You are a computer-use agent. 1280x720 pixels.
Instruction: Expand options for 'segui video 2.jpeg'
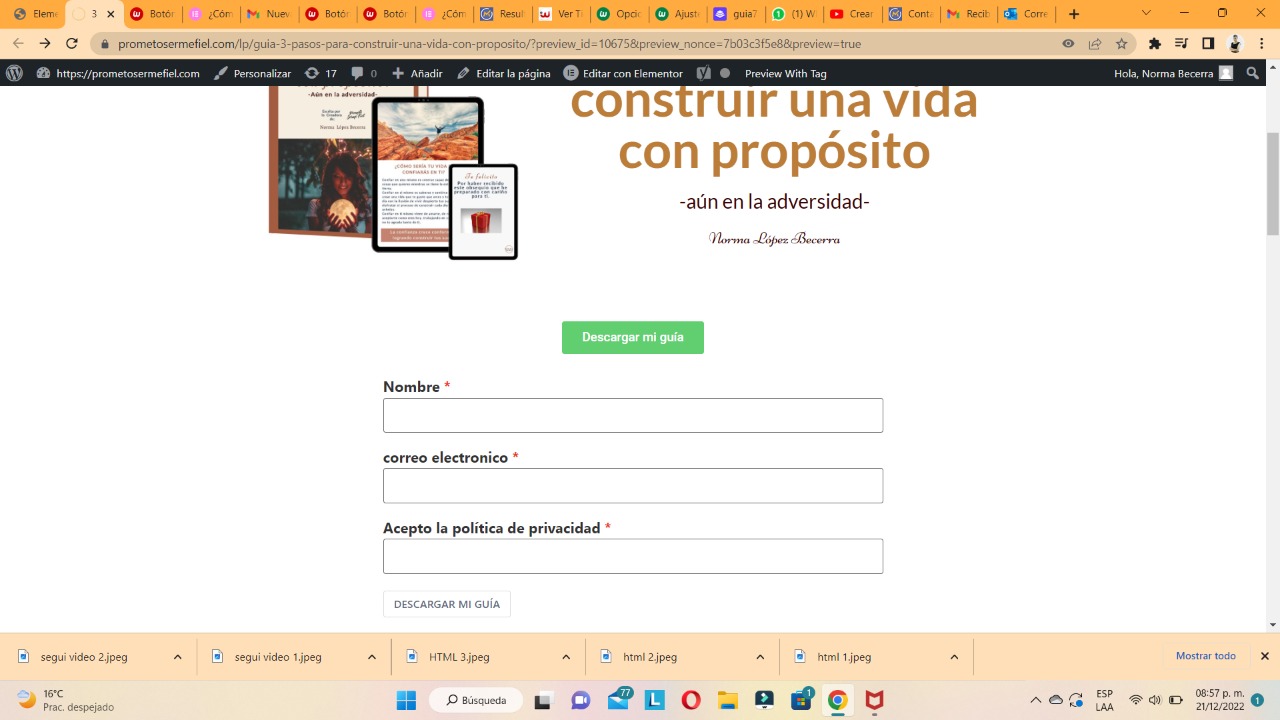point(178,657)
